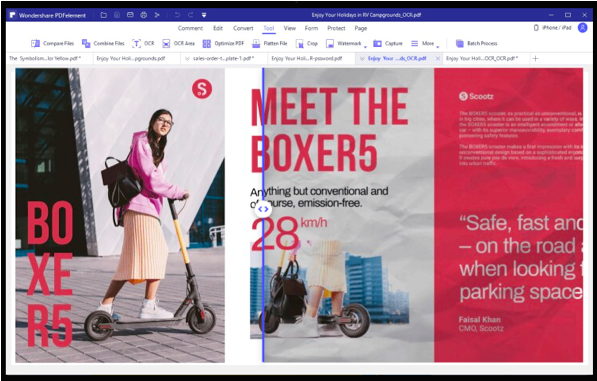Click the Crop tool icon
Viewport: 597px width, 381px height.
[300, 43]
